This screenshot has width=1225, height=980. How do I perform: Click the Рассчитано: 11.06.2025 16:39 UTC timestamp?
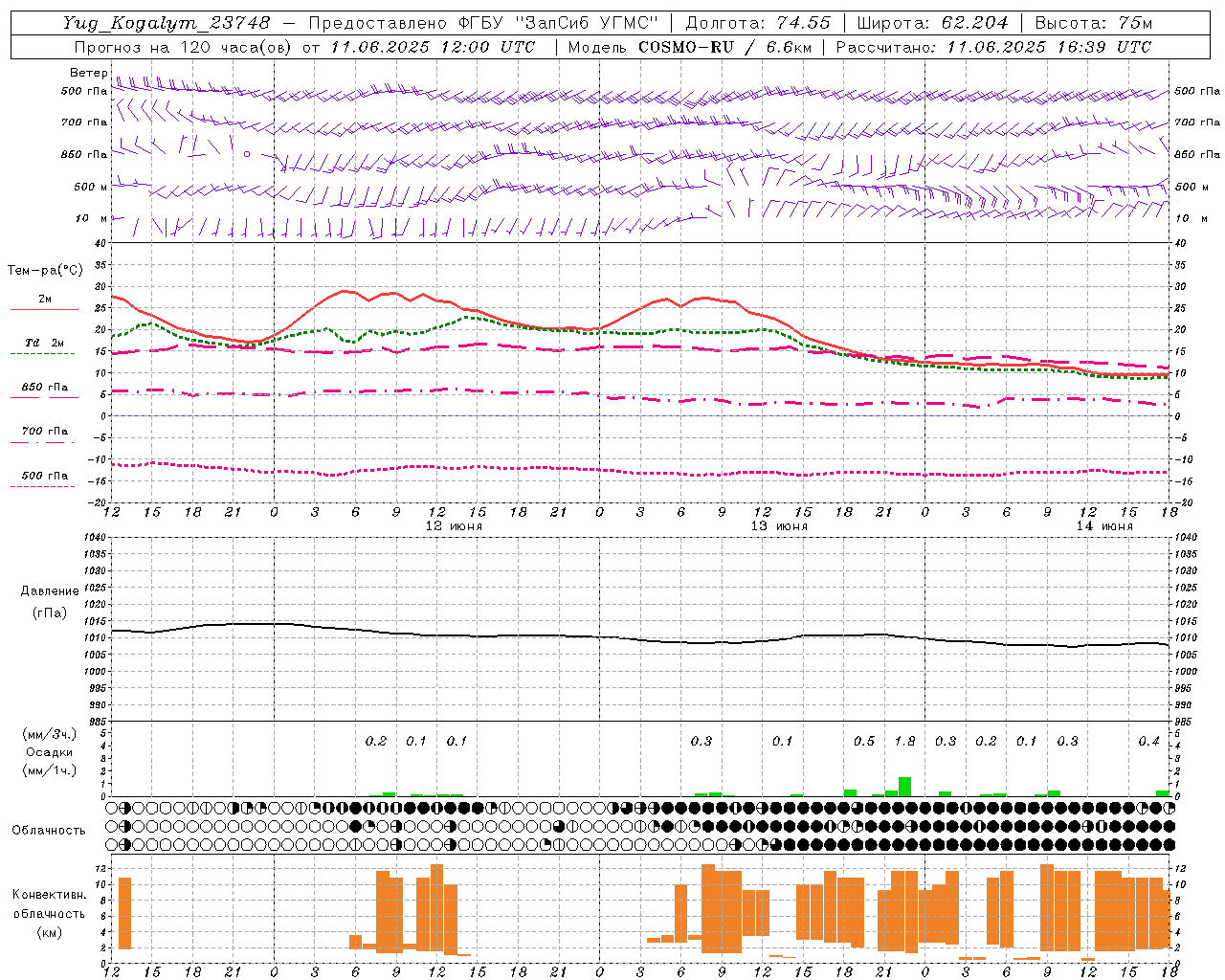click(993, 47)
